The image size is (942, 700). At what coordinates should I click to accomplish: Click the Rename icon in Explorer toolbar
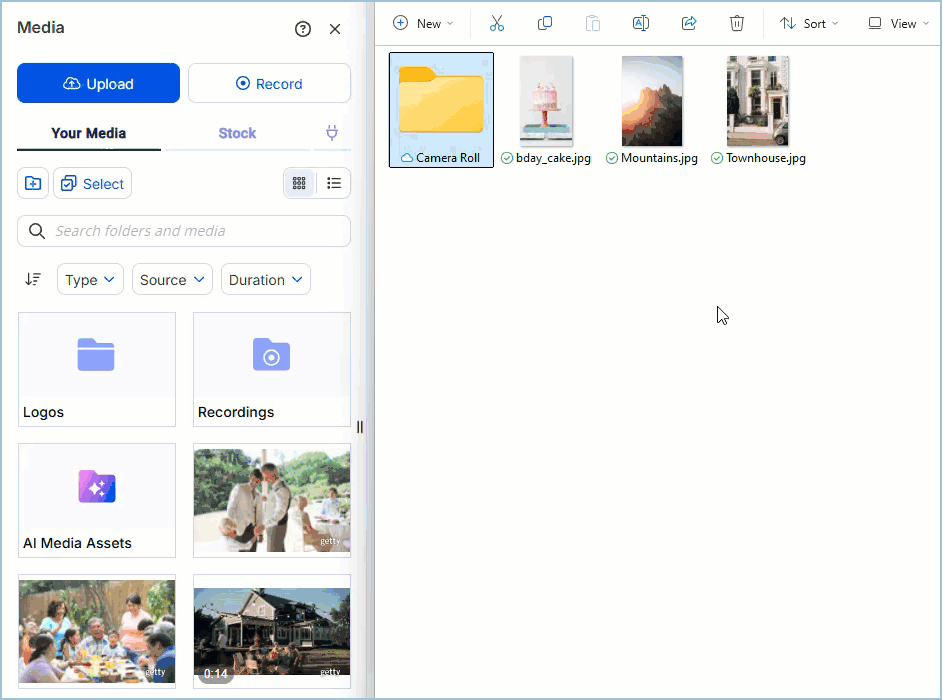(641, 22)
